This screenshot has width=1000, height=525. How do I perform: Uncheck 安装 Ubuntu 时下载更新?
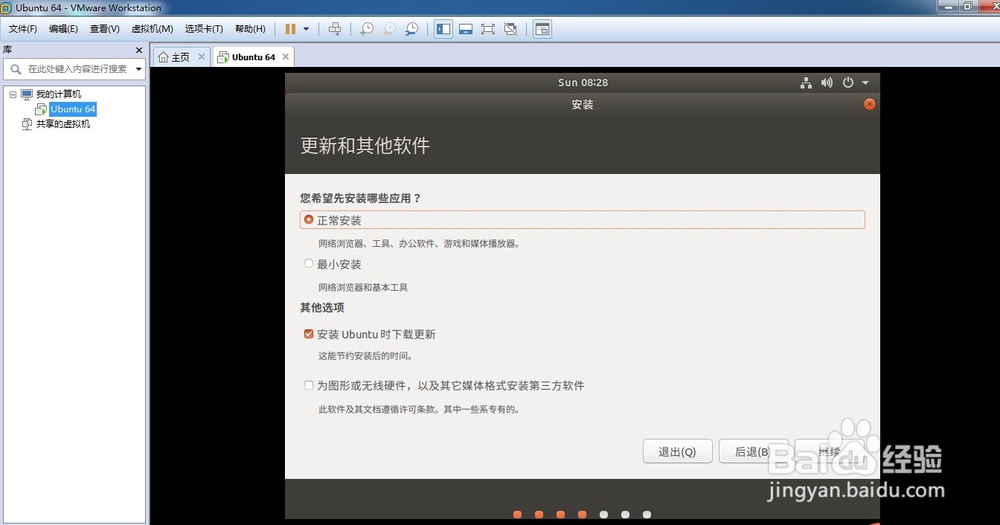coord(309,334)
